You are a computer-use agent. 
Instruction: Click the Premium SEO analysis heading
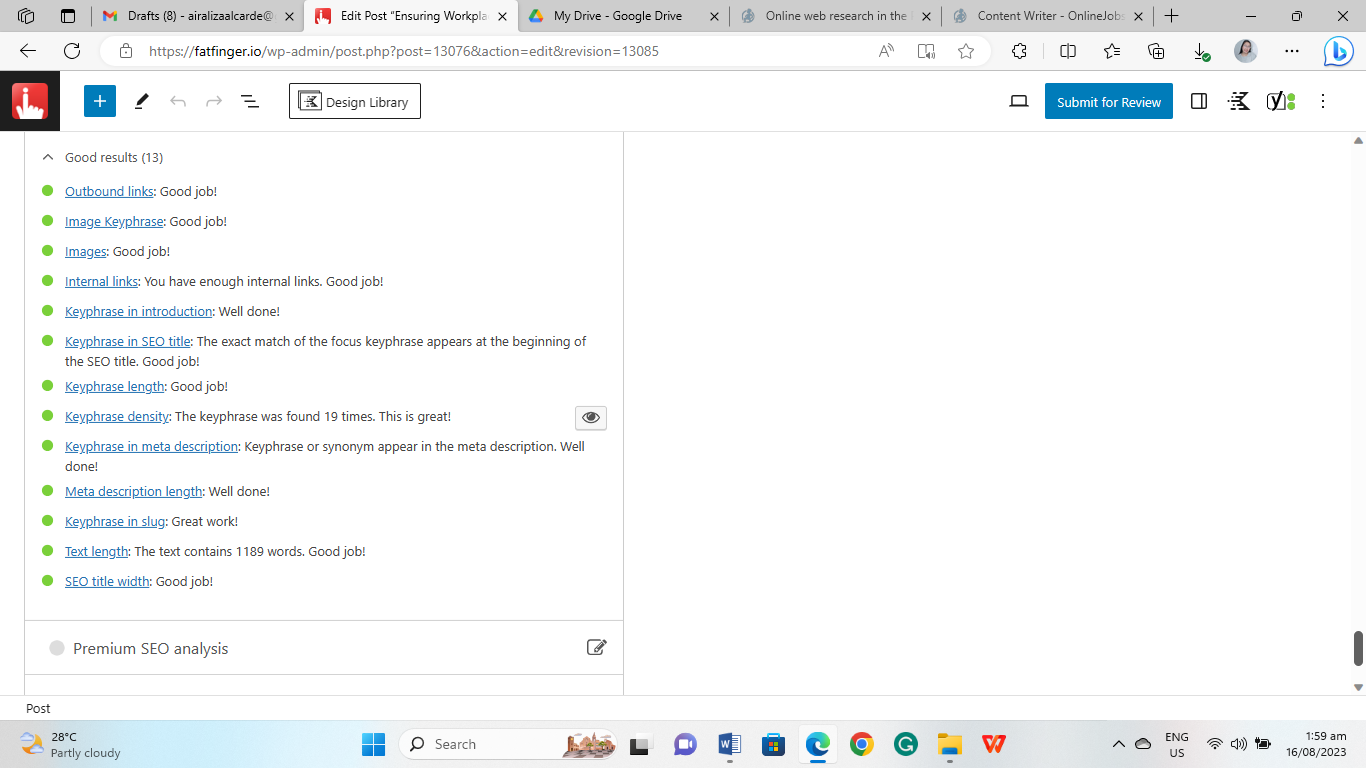pos(150,648)
